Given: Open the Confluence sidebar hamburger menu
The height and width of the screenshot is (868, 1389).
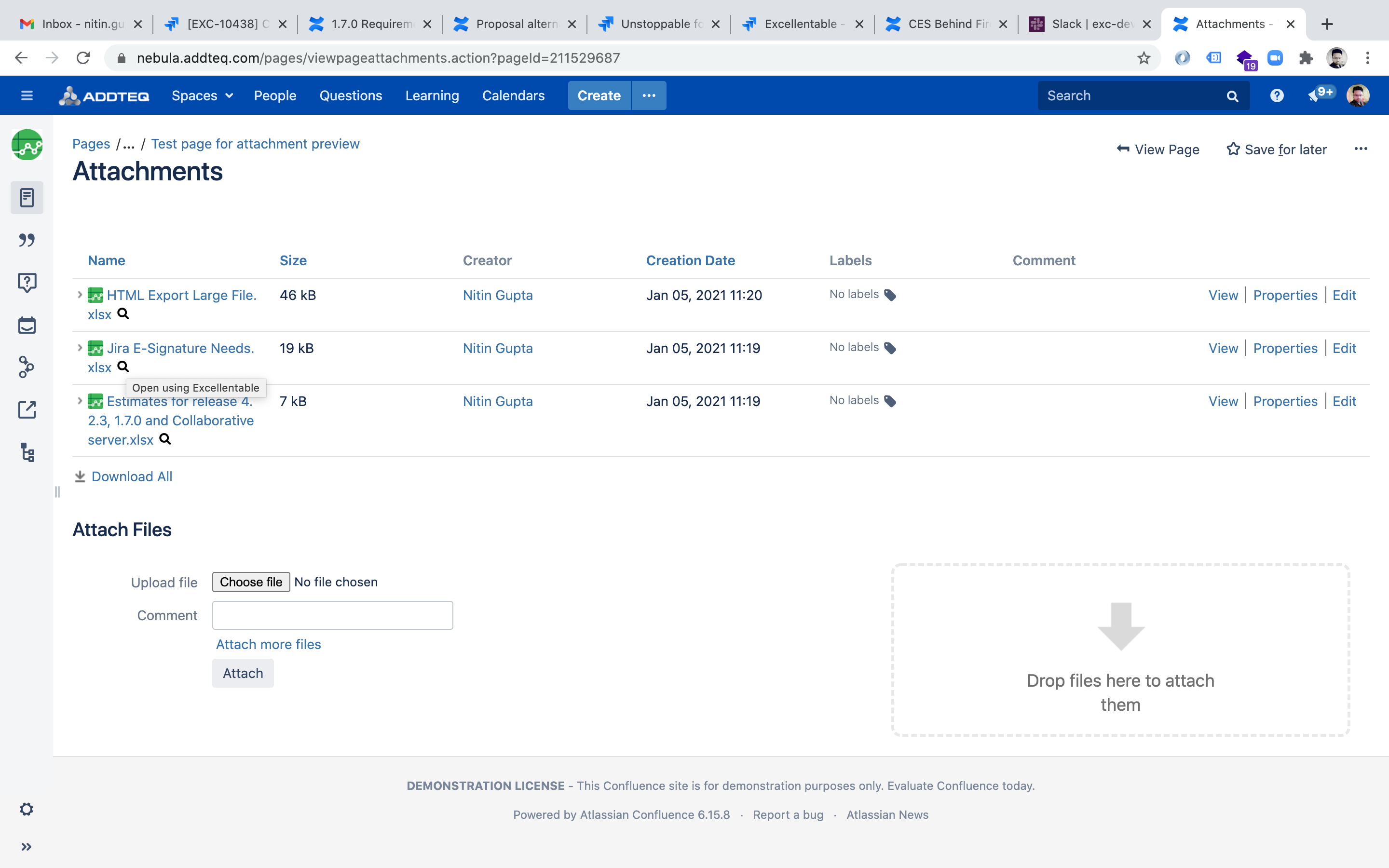Looking at the screenshot, I should 27,95.
